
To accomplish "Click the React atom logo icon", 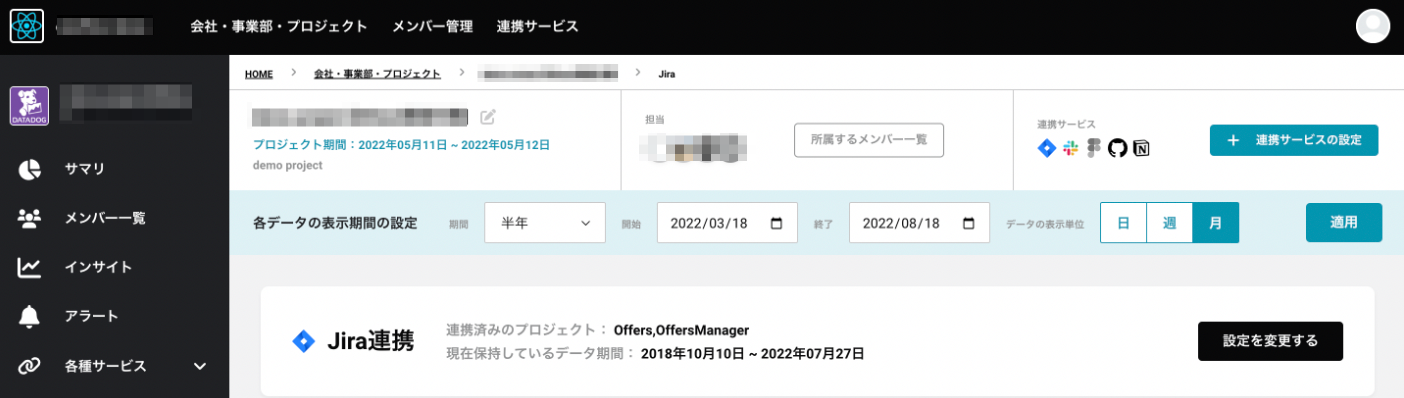I will click(x=26, y=26).
